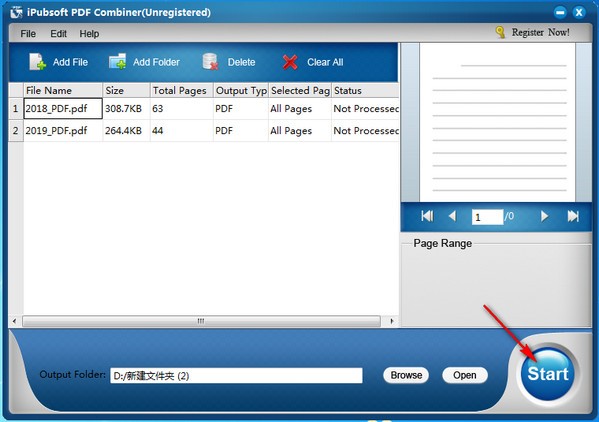Click the Add Folder toolbar button
Image resolution: width=599 pixels, height=422 pixels.
point(144,62)
